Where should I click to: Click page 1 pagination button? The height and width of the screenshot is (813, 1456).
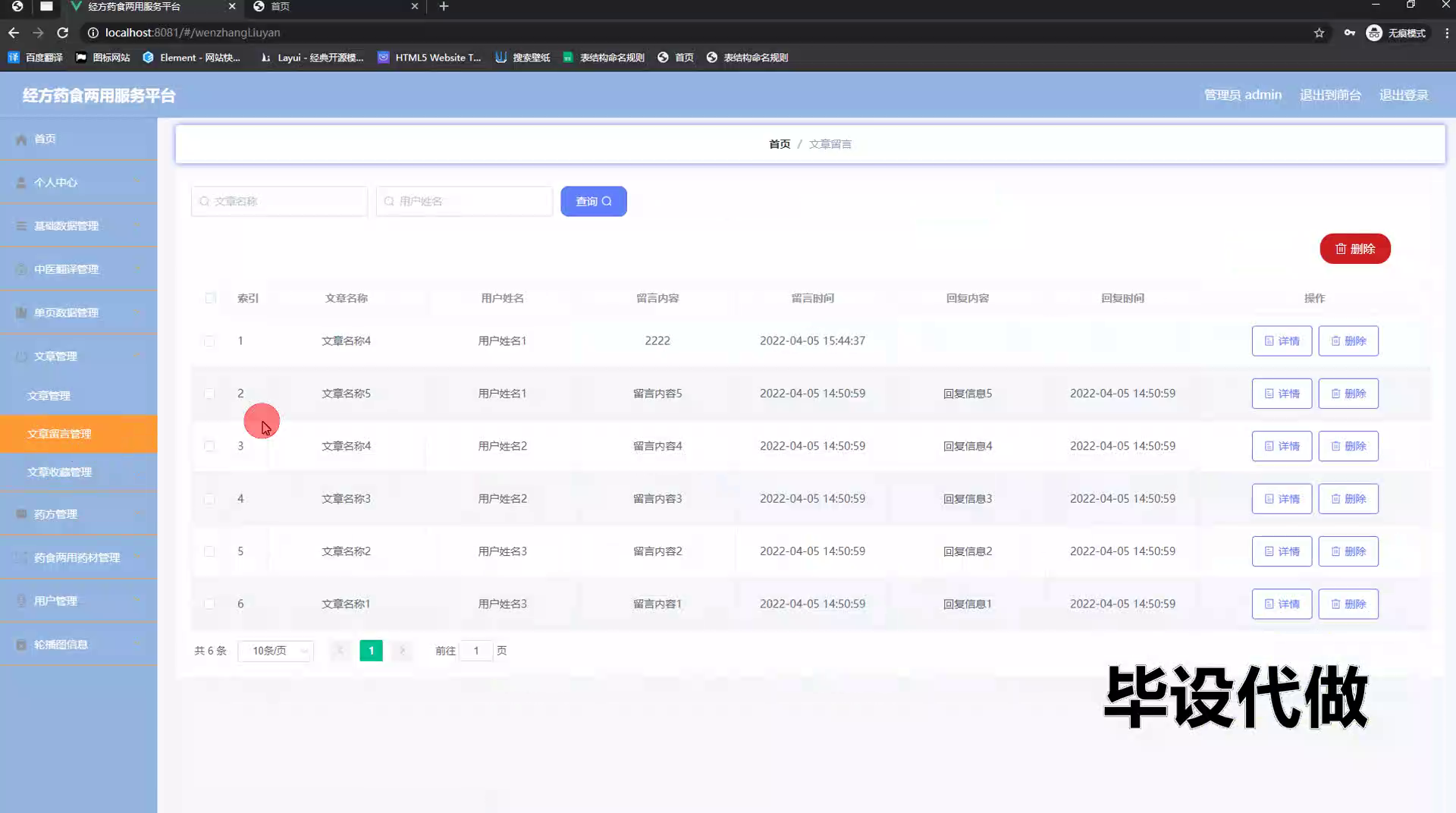(x=371, y=651)
